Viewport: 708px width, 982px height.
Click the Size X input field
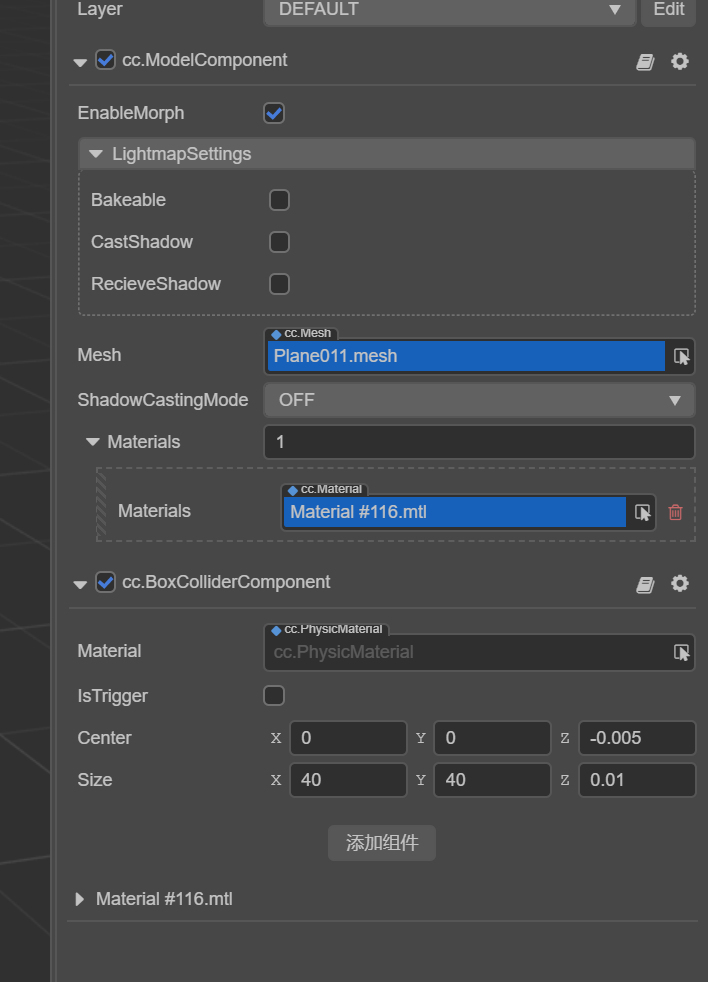348,780
